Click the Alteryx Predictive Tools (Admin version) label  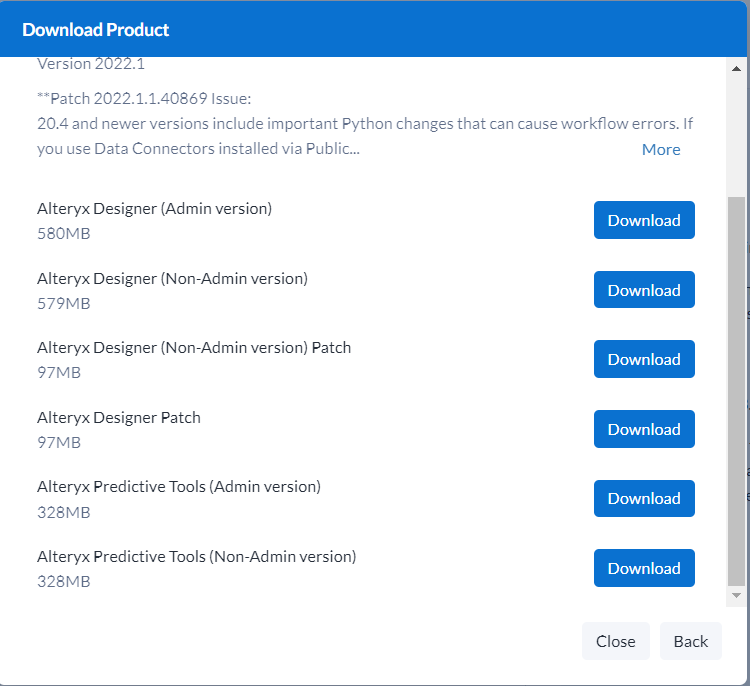coord(179,487)
